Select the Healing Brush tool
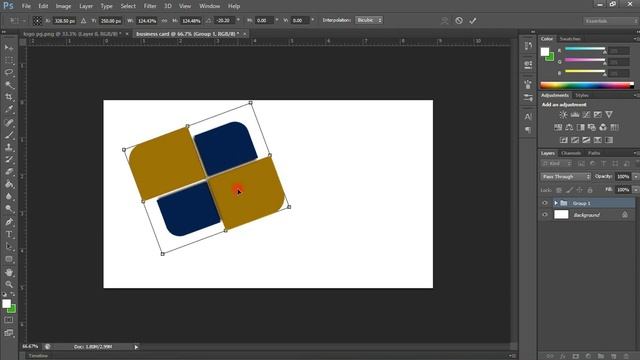The width and height of the screenshot is (640, 360). pos(9,123)
